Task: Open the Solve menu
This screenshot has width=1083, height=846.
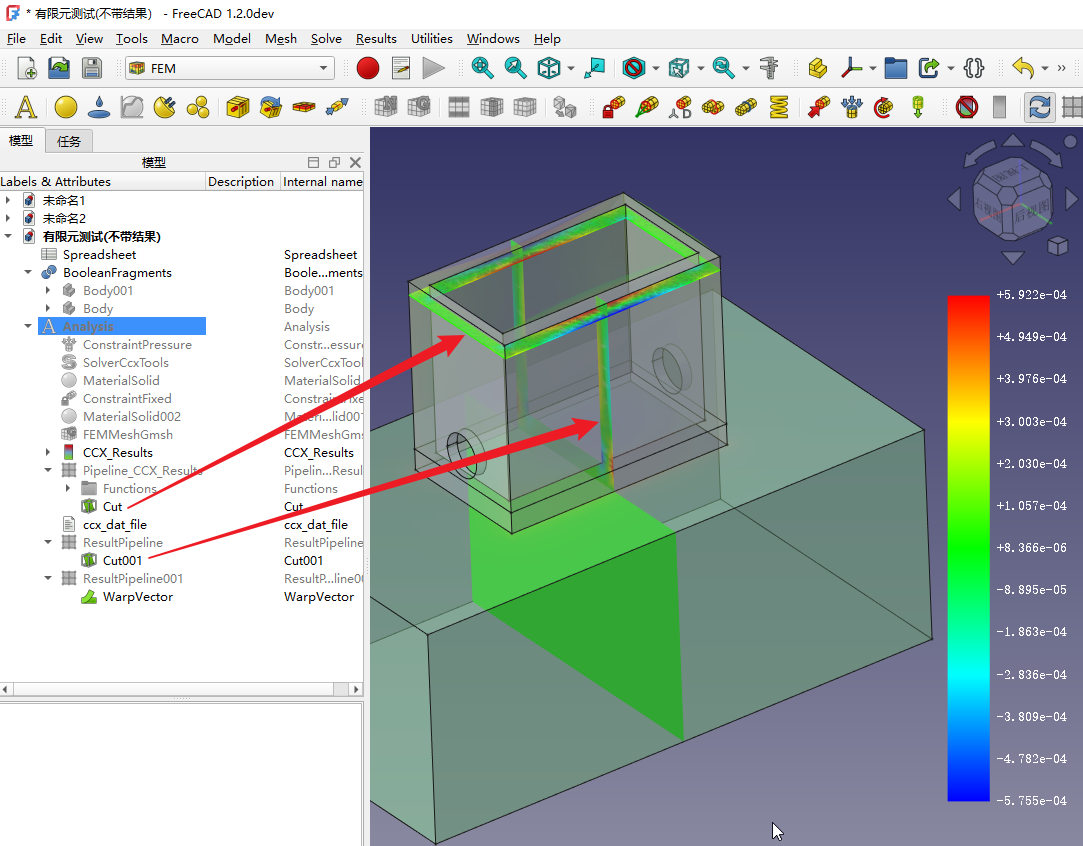Action: click(x=326, y=39)
